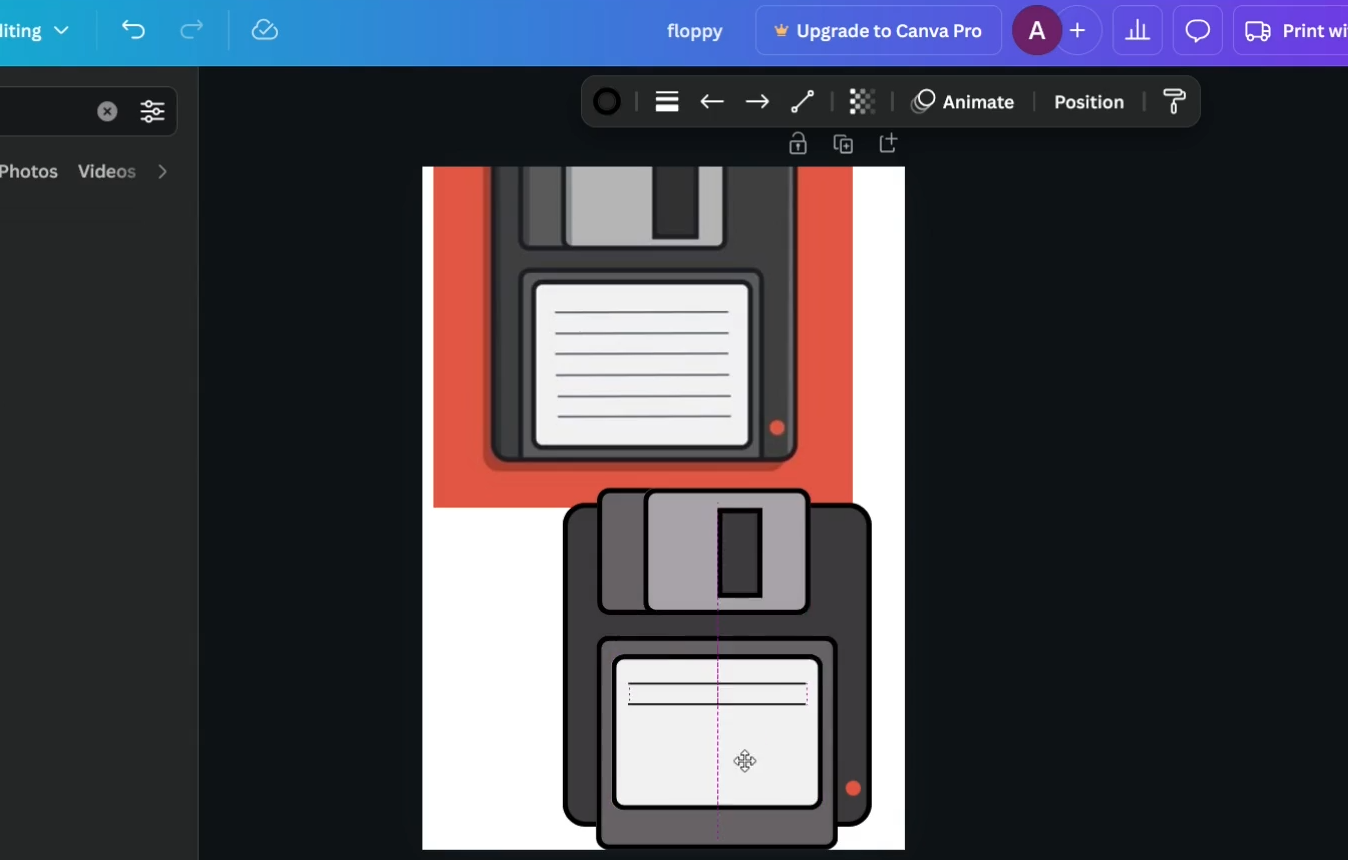Switch to the Photos tab

[x=29, y=171]
